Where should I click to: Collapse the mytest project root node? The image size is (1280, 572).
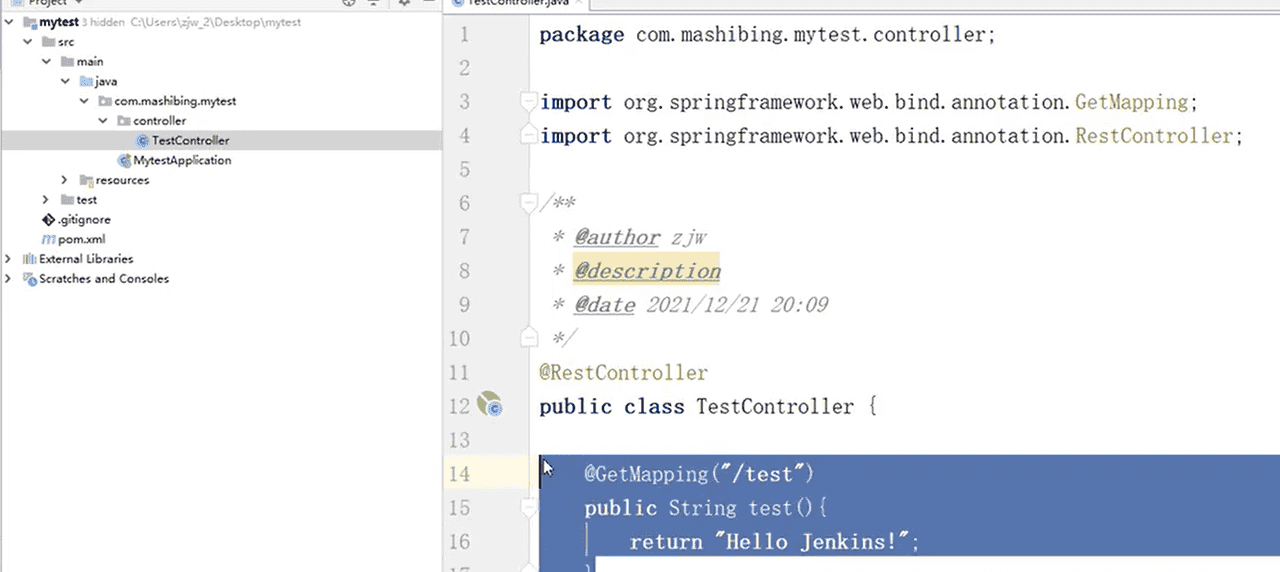pos(10,22)
